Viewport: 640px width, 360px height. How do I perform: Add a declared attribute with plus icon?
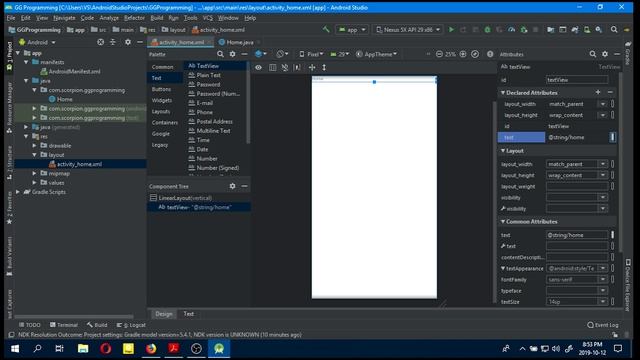pos(598,93)
